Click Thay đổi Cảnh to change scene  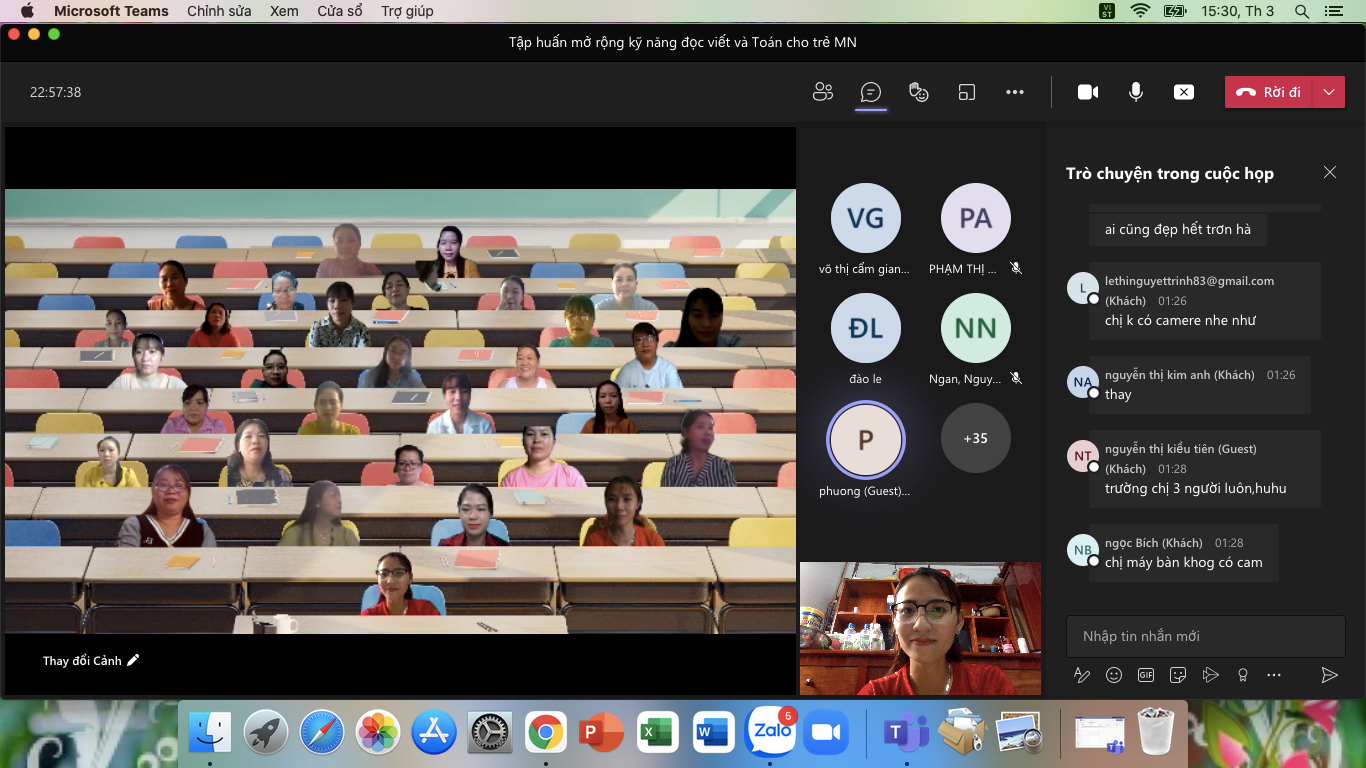(90, 660)
